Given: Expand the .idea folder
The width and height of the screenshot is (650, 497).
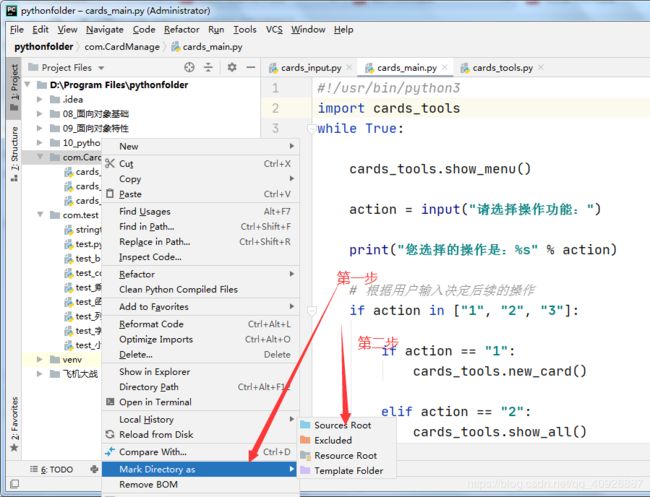Looking at the screenshot, I should 39,99.
